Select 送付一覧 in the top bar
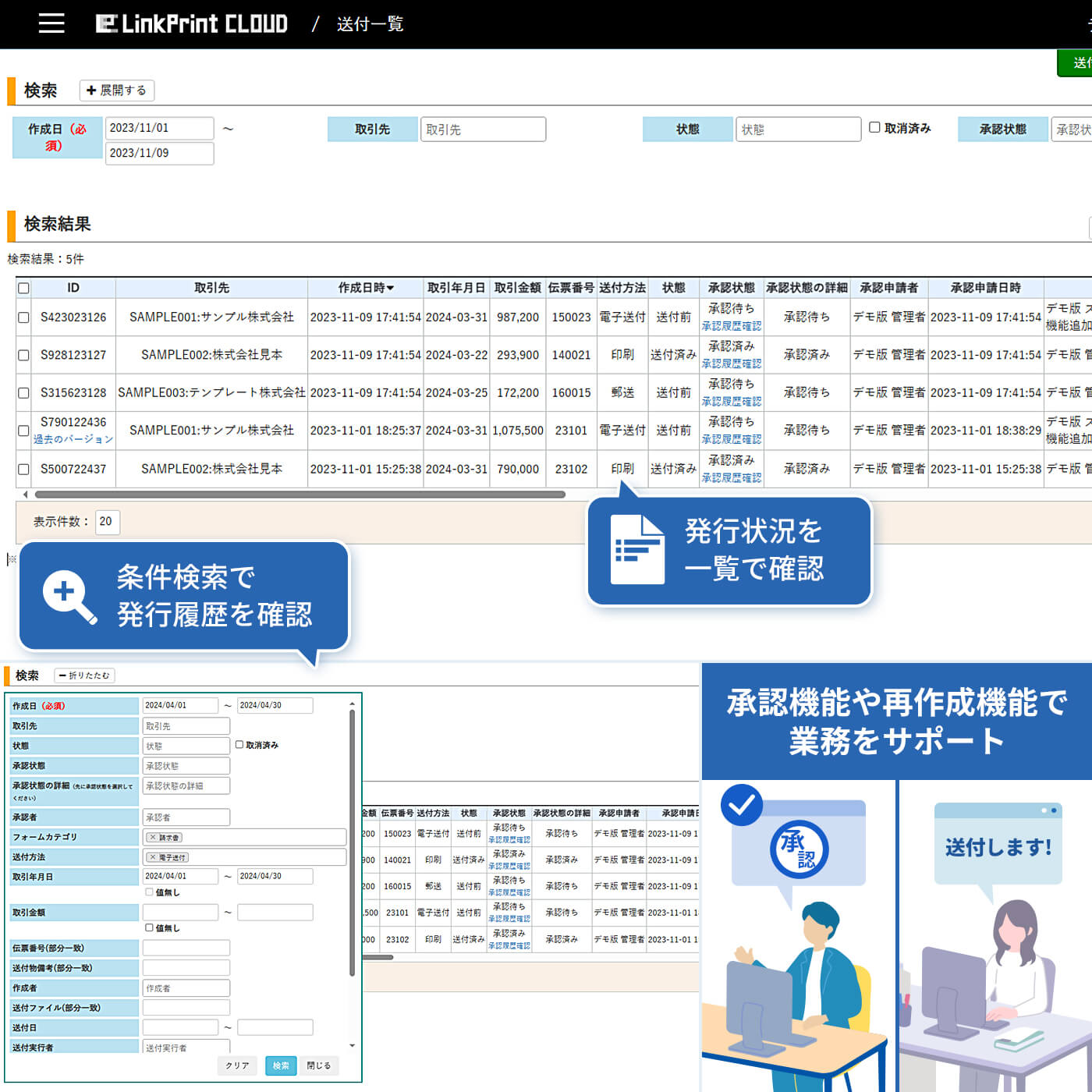 click(x=369, y=24)
